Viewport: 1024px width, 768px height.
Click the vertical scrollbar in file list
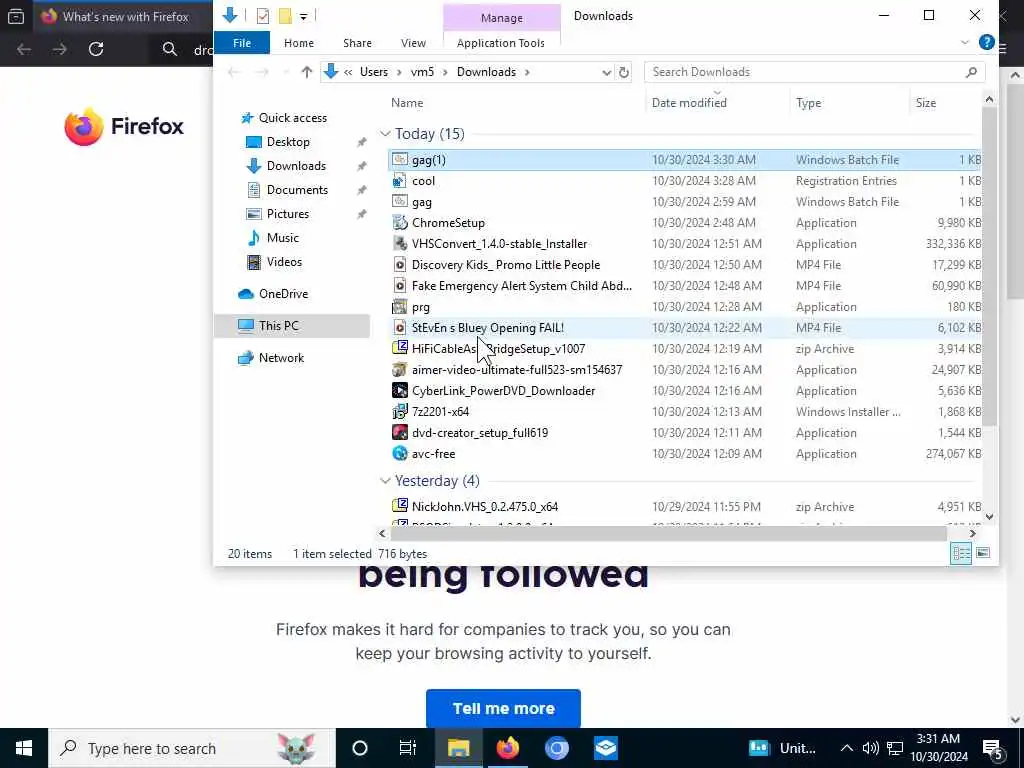(989, 267)
